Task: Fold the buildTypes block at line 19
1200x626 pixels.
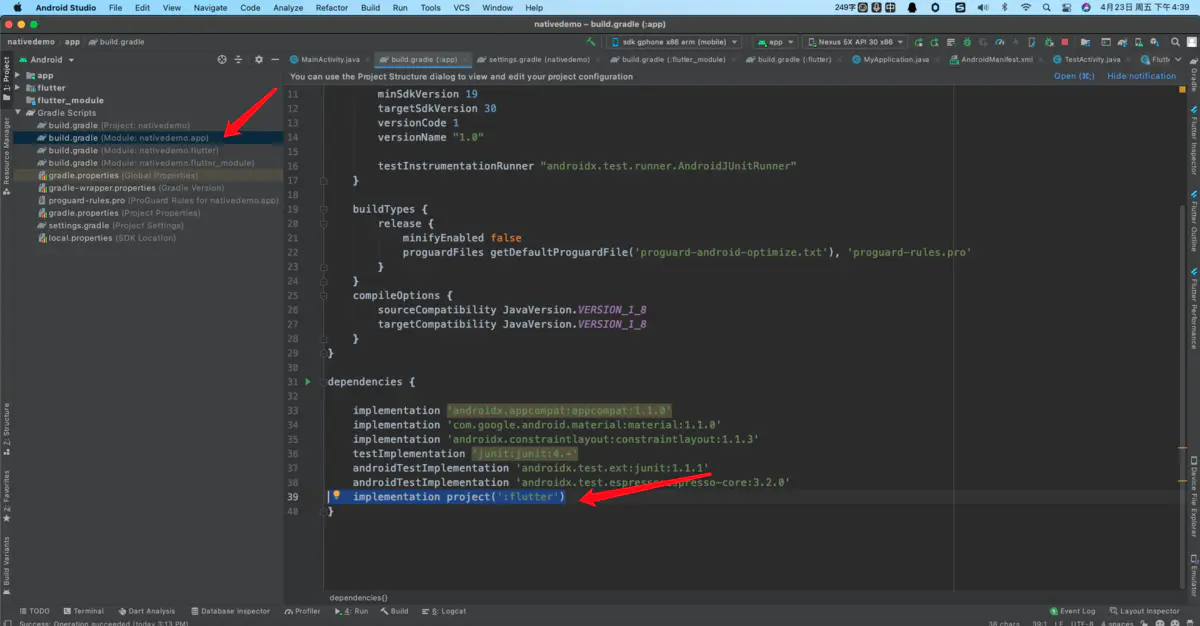Action: pos(323,209)
